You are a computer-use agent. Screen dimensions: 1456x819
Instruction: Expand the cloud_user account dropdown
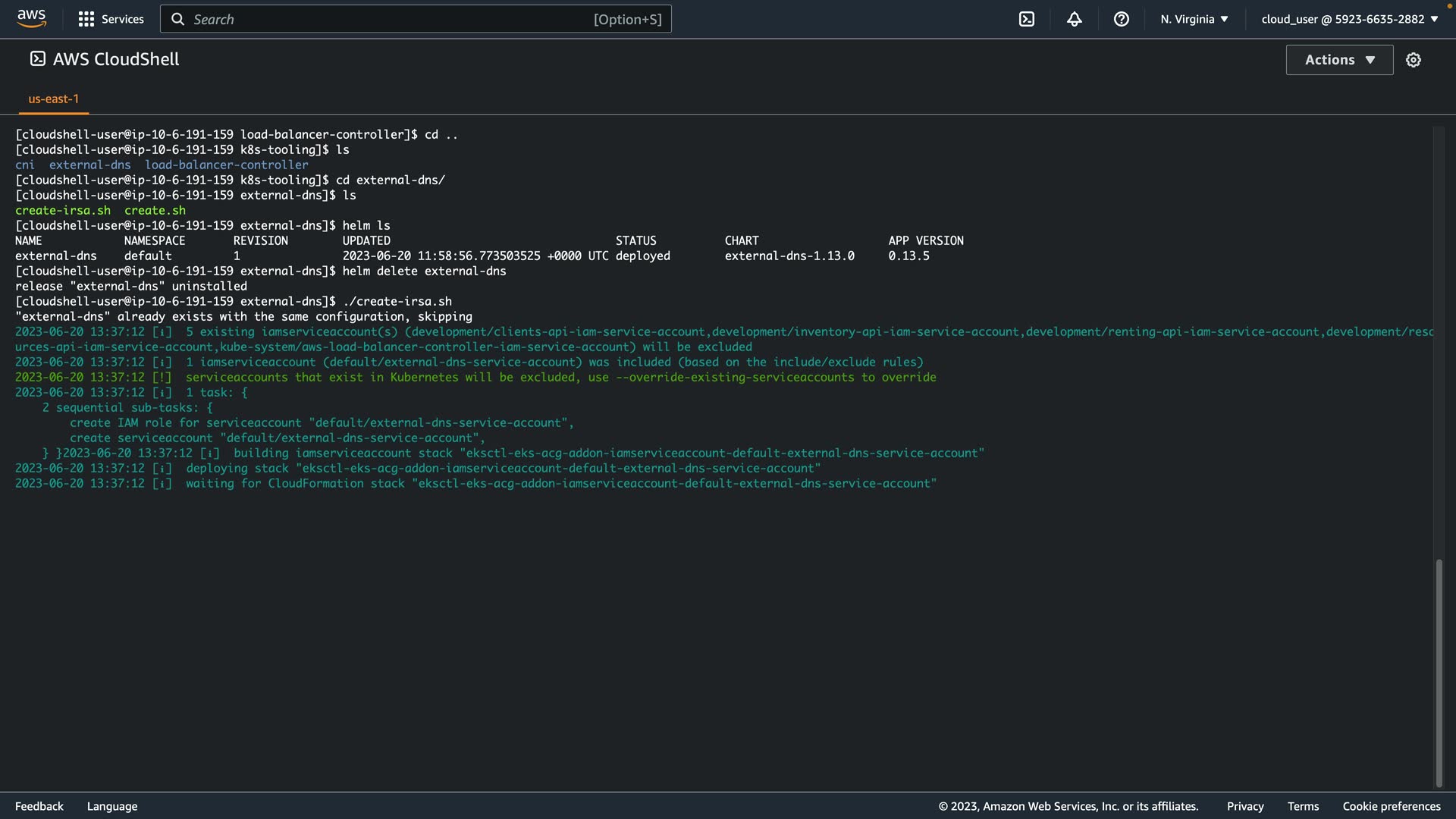click(x=1349, y=19)
